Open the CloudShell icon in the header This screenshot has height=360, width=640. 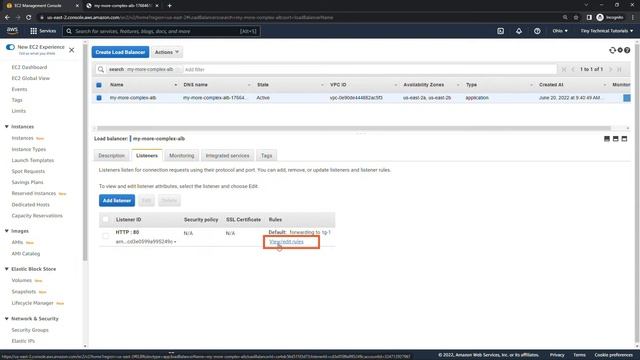pos(500,31)
